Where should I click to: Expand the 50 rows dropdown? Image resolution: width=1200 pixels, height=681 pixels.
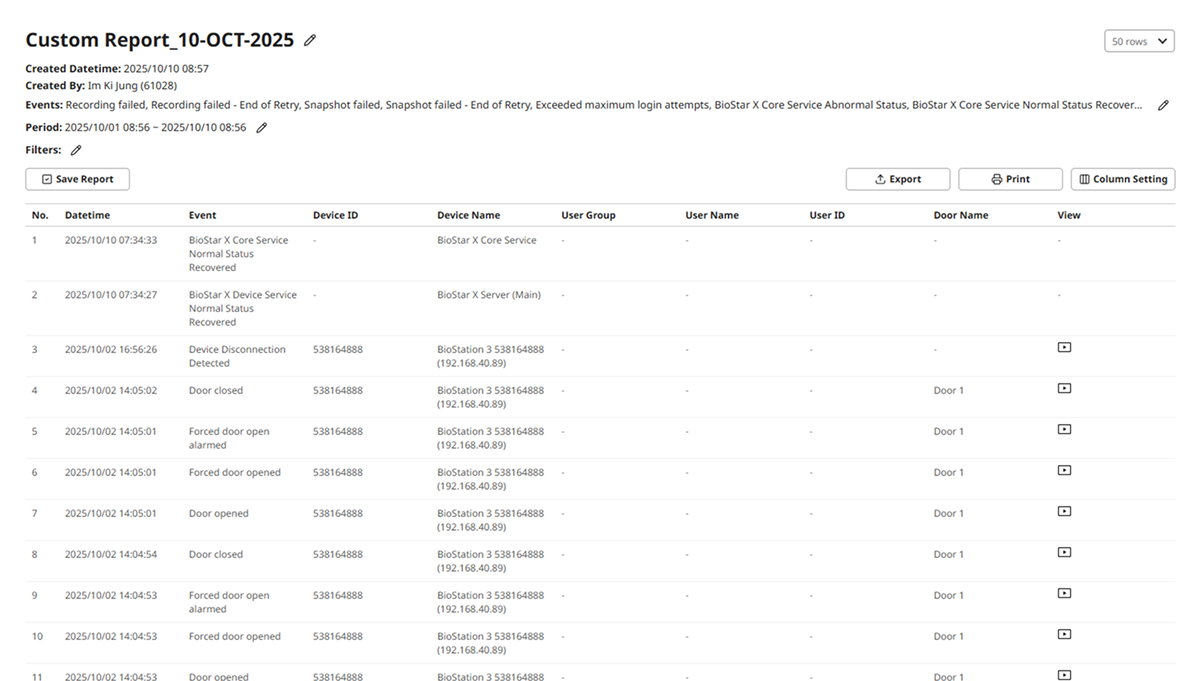point(1139,41)
